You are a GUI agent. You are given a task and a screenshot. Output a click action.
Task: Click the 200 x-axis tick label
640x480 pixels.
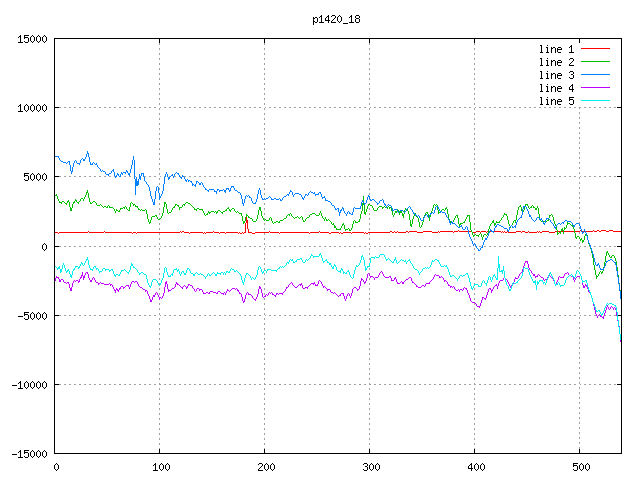(x=265, y=466)
